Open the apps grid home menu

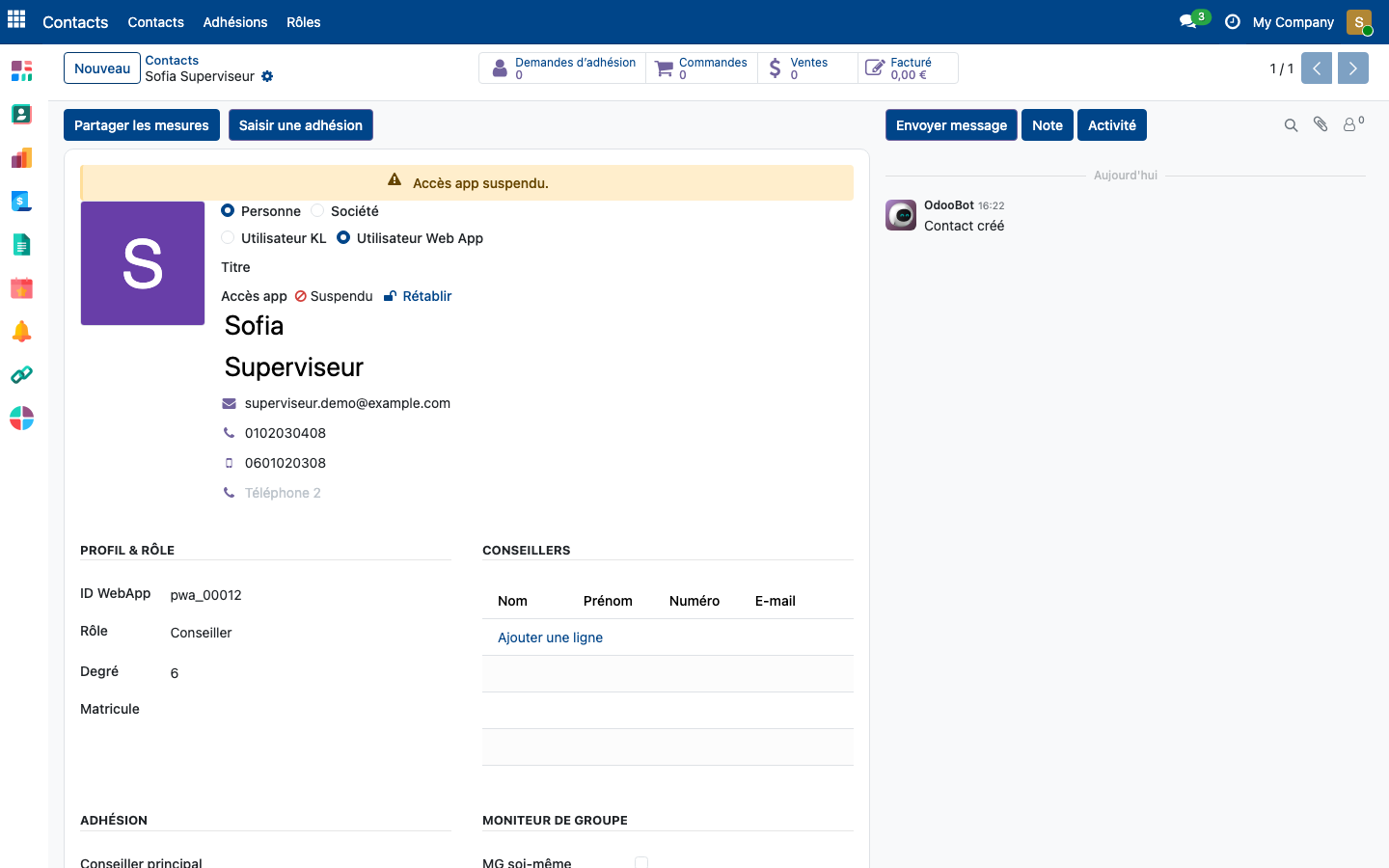coord(16,20)
